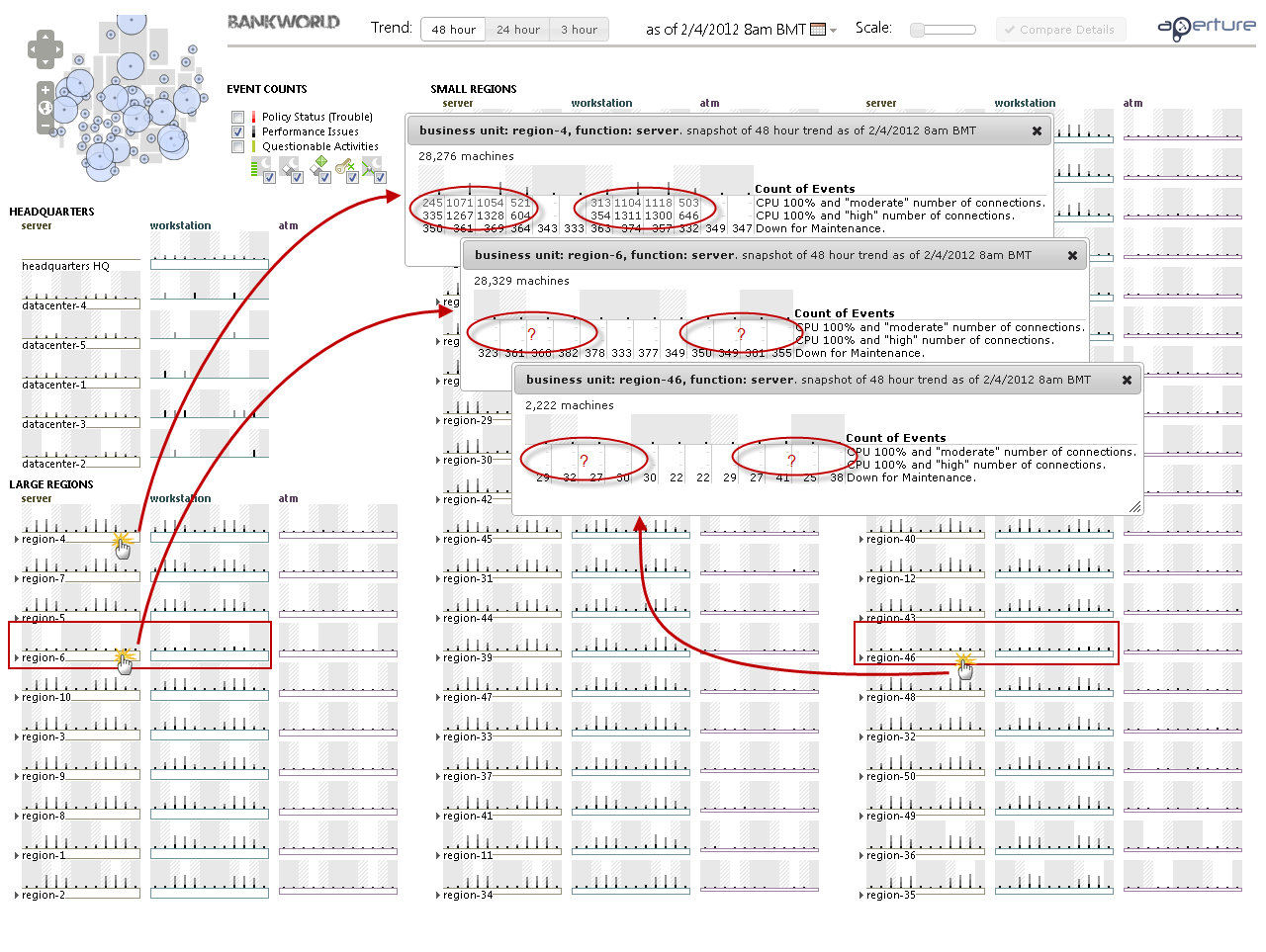Click the globe icon in the map zoom bar
This screenshot has height=952, width=1266.
(45, 108)
